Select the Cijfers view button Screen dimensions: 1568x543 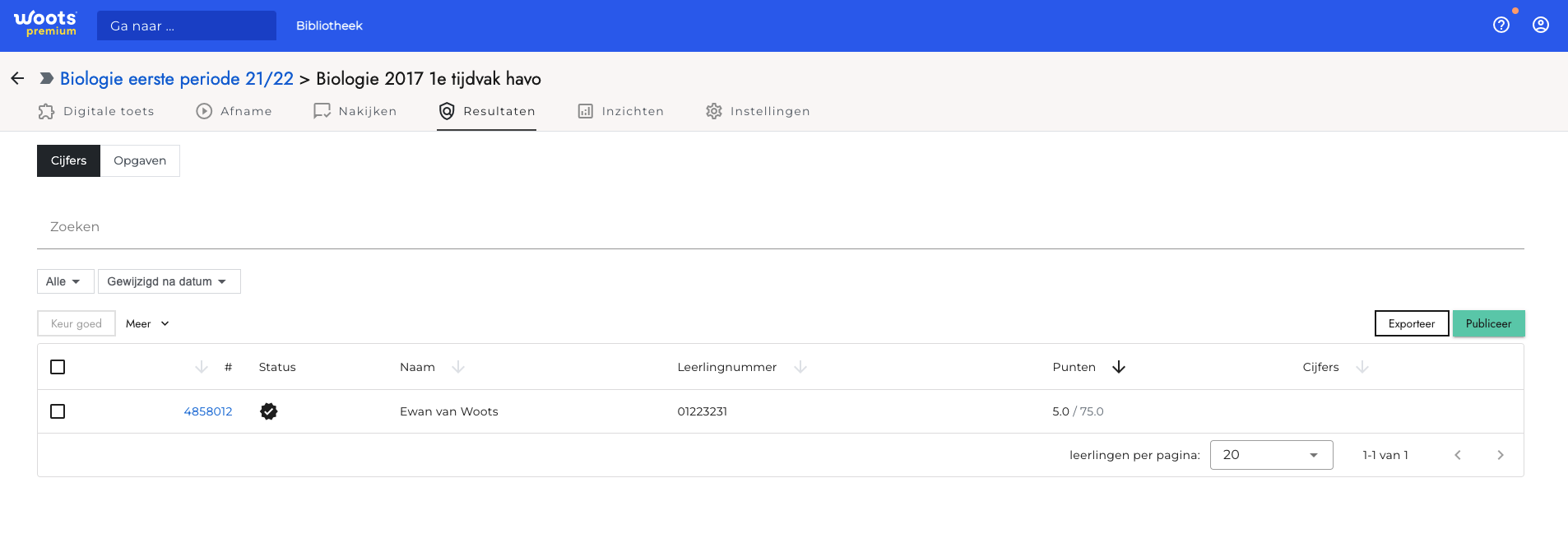pyautogui.click(x=68, y=160)
